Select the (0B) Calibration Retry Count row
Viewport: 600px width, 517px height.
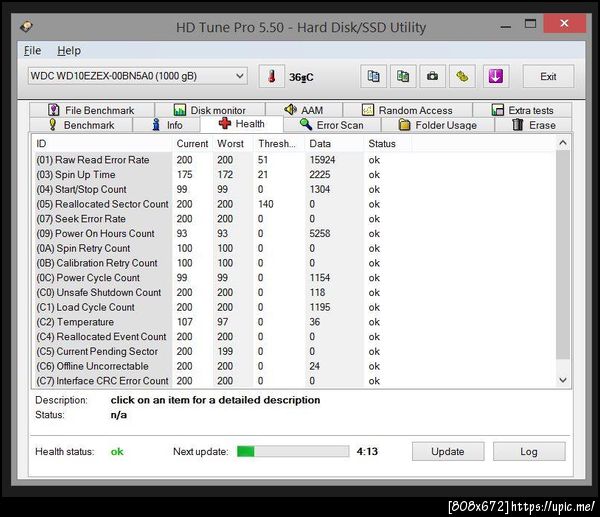coord(293,263)
